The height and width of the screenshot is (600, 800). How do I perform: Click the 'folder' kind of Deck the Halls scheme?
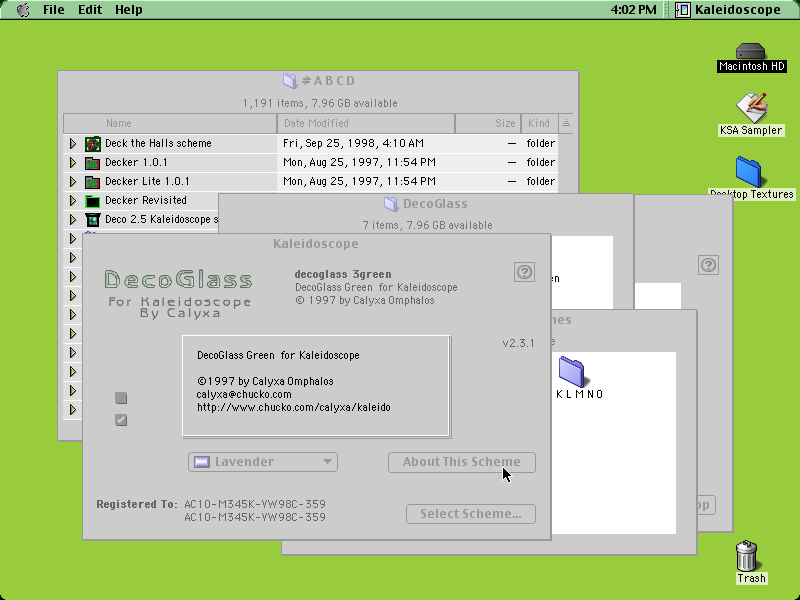[540, 143]
